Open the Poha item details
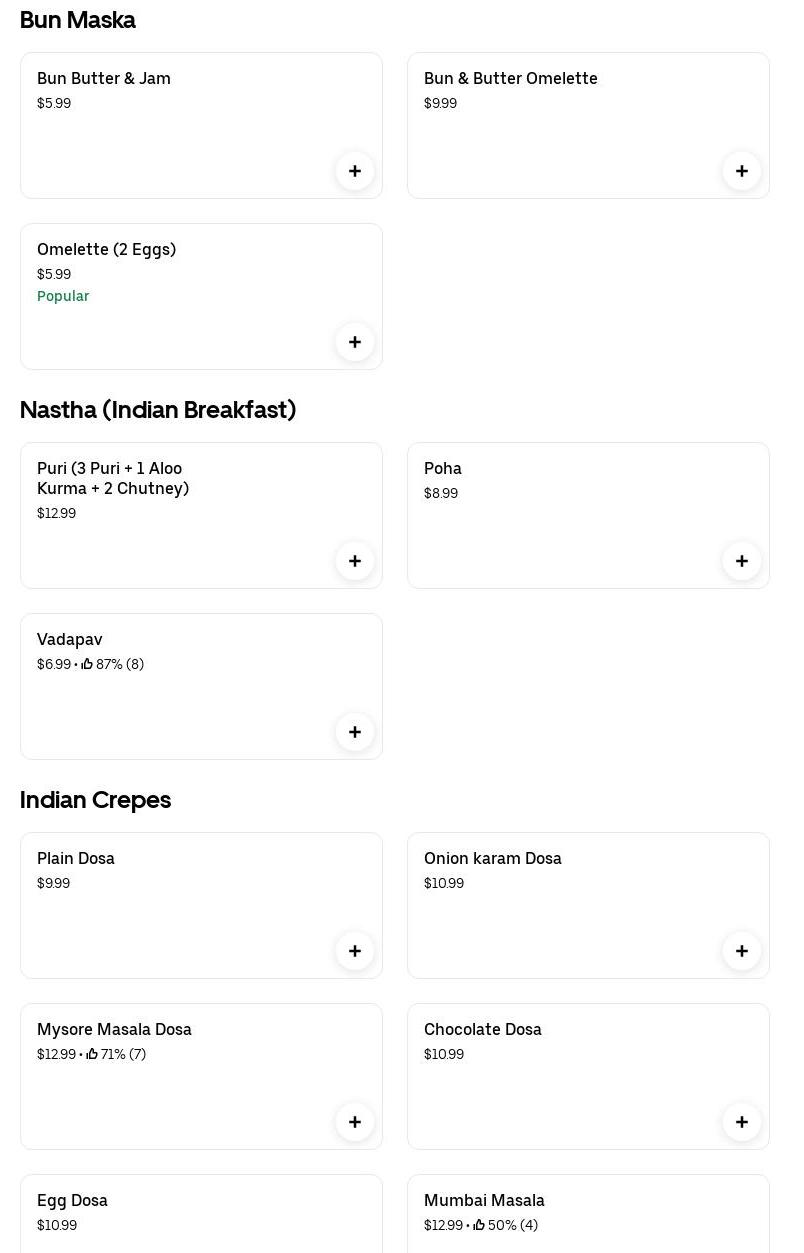This screenshot has width=804, height=1253. [443, 469]
